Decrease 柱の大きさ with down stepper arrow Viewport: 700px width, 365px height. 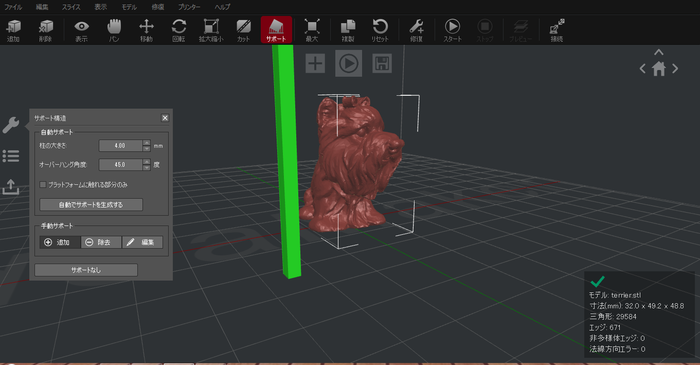[146, 149]
